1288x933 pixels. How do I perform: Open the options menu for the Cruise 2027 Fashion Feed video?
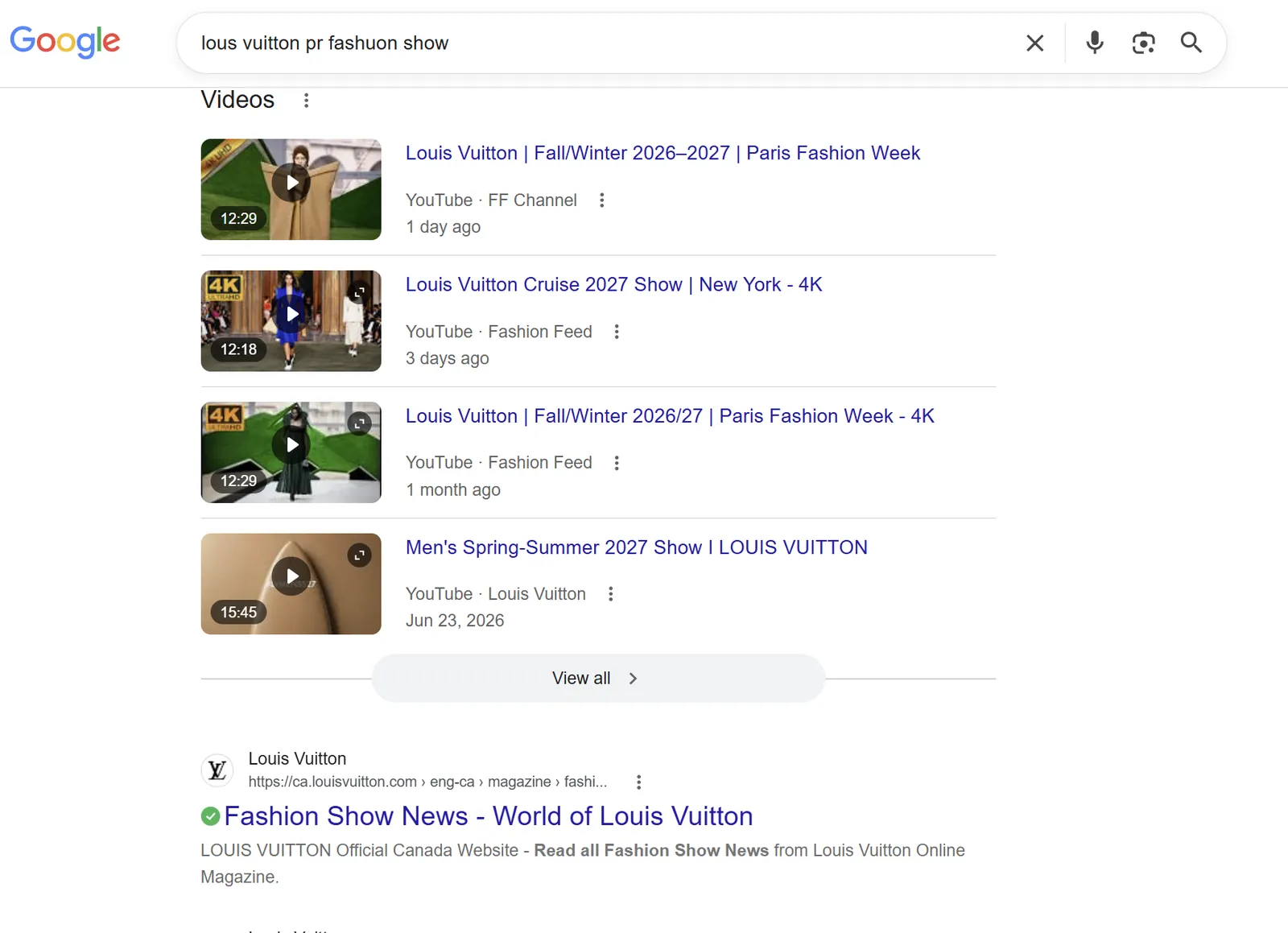click(x=617, y=332)
